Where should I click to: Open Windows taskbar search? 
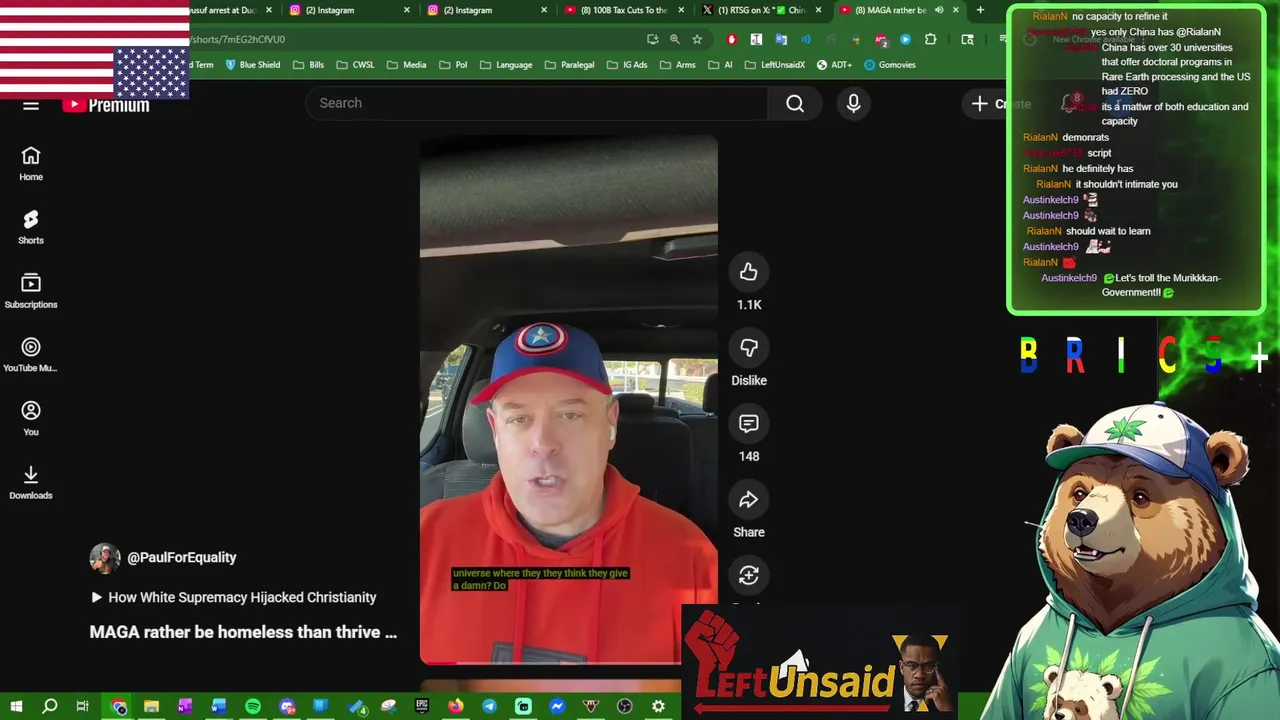click(50, 707)
